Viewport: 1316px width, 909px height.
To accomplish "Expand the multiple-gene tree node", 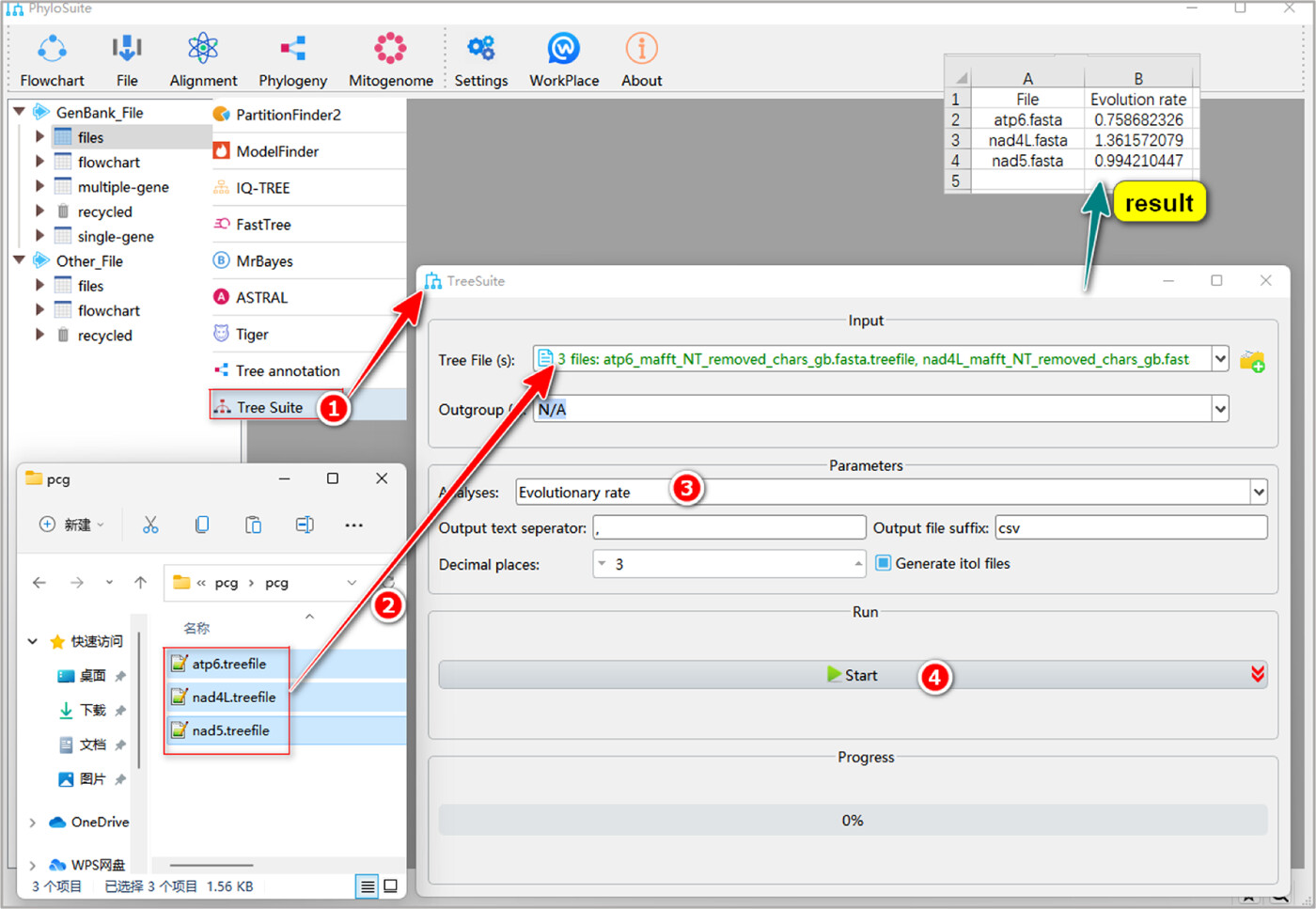I will pos(39,186).
